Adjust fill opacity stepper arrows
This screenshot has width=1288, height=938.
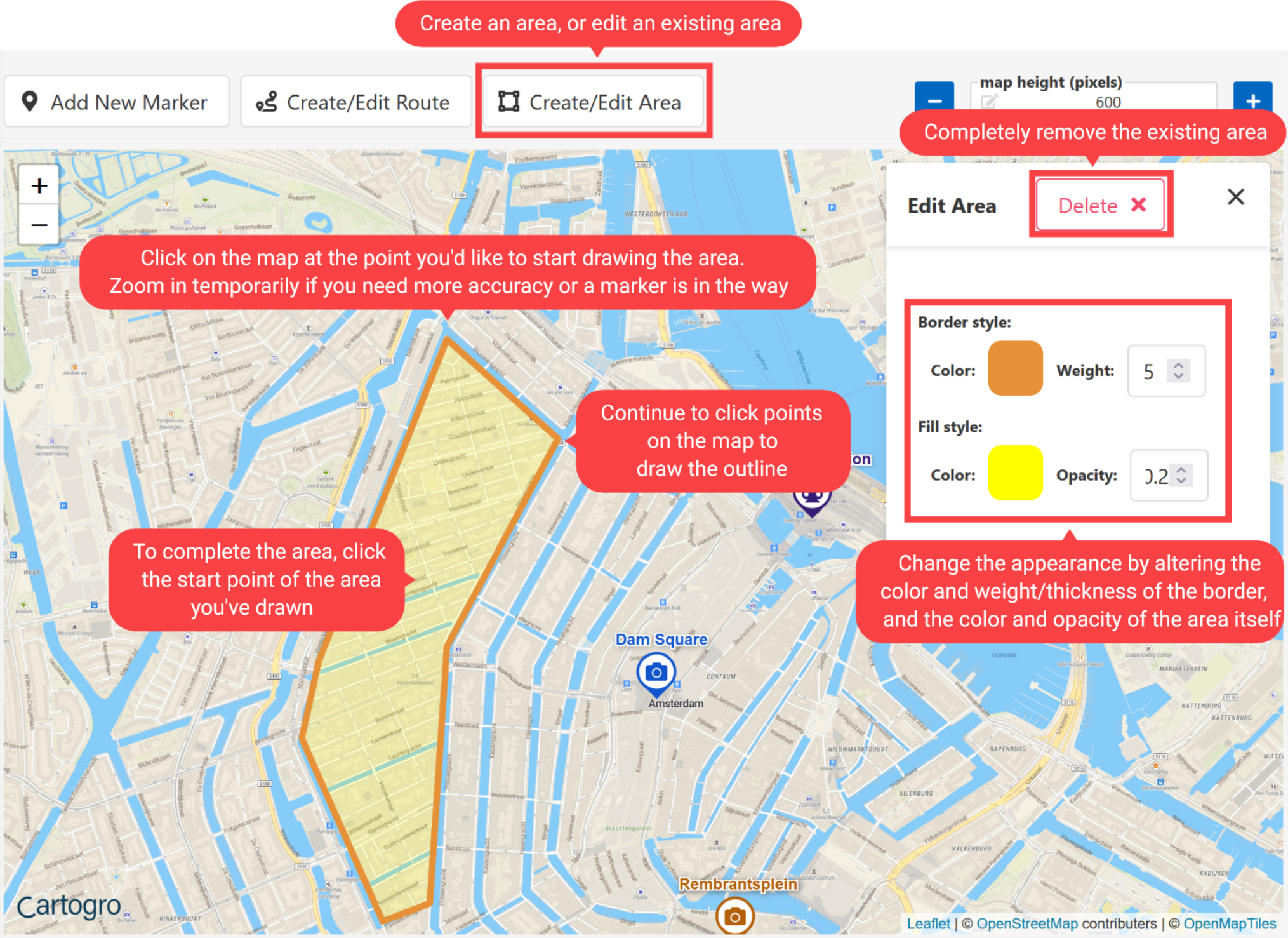[x=1181, y=475]
